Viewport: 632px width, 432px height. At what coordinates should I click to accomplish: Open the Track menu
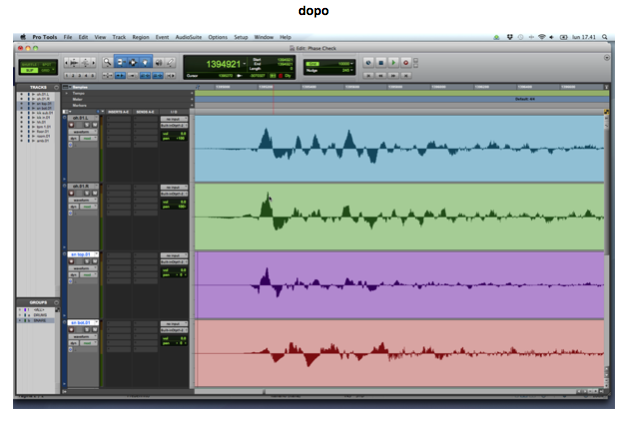click(119, 37)
